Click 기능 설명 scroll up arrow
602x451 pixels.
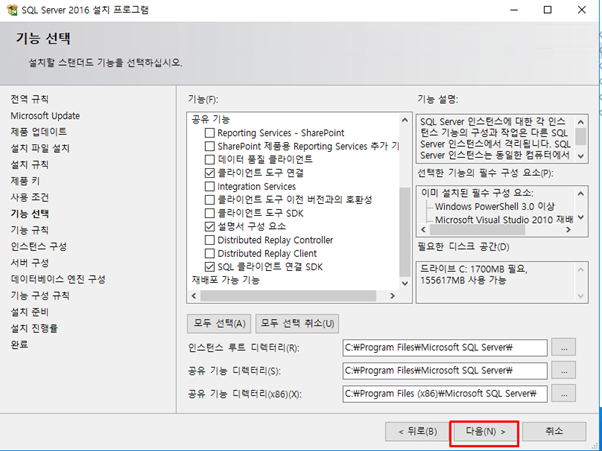coord(580,122)
